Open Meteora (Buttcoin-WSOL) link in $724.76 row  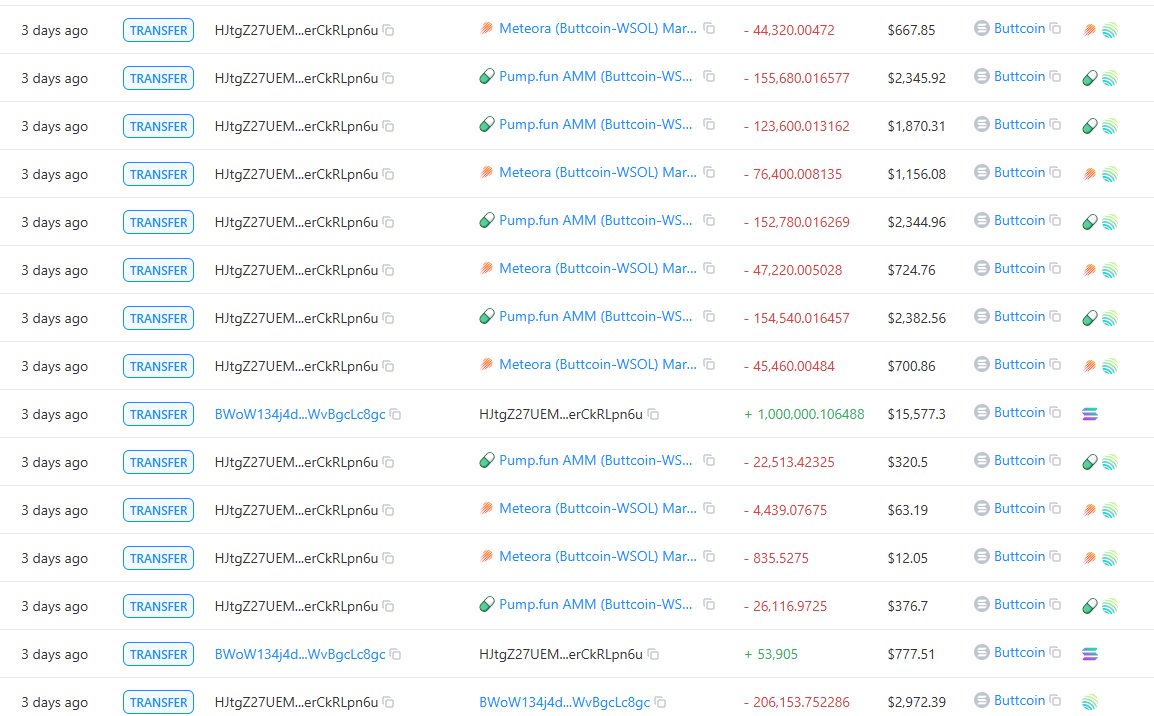(598, 269)
